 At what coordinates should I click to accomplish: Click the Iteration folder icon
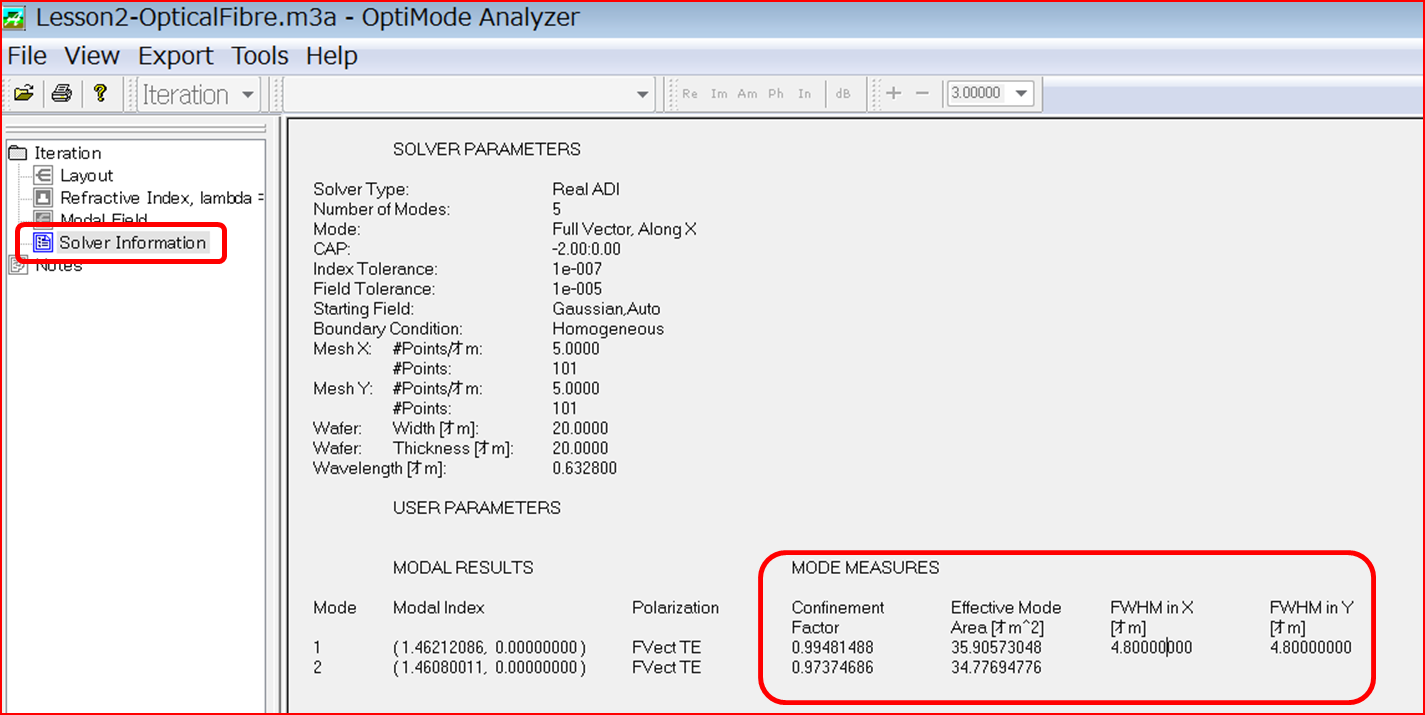click(x=19, y=152)
